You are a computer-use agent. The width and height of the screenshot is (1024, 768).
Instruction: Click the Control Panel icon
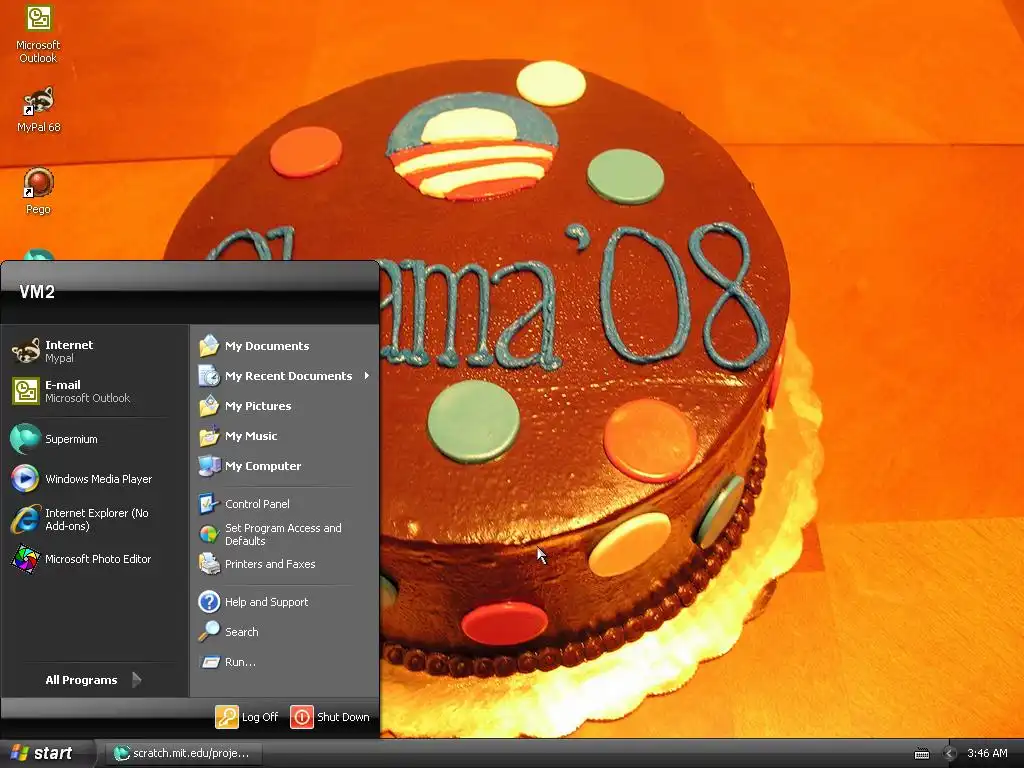[209, 504]
